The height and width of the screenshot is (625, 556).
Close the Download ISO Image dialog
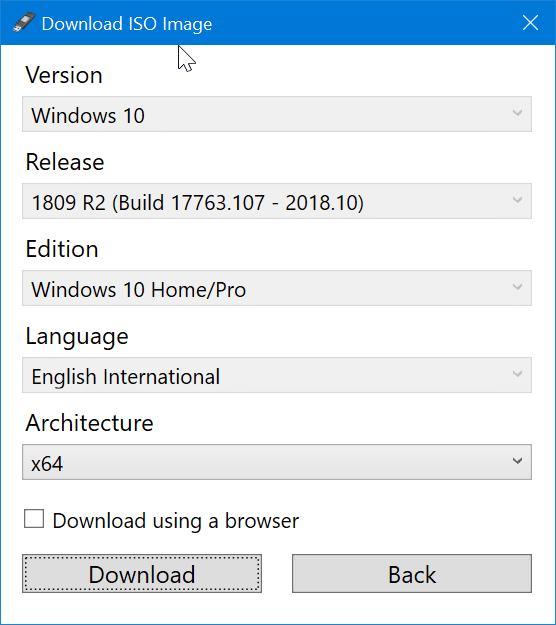(530, 23)
